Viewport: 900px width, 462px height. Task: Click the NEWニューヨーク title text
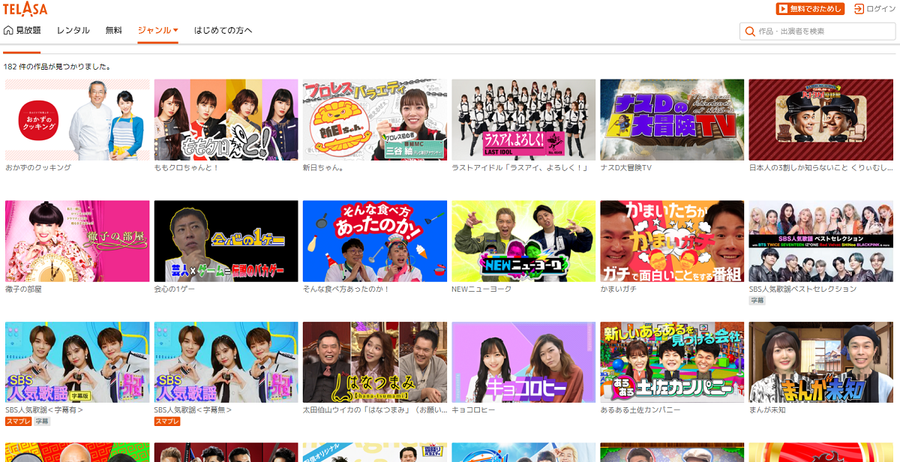coord(482,289)
